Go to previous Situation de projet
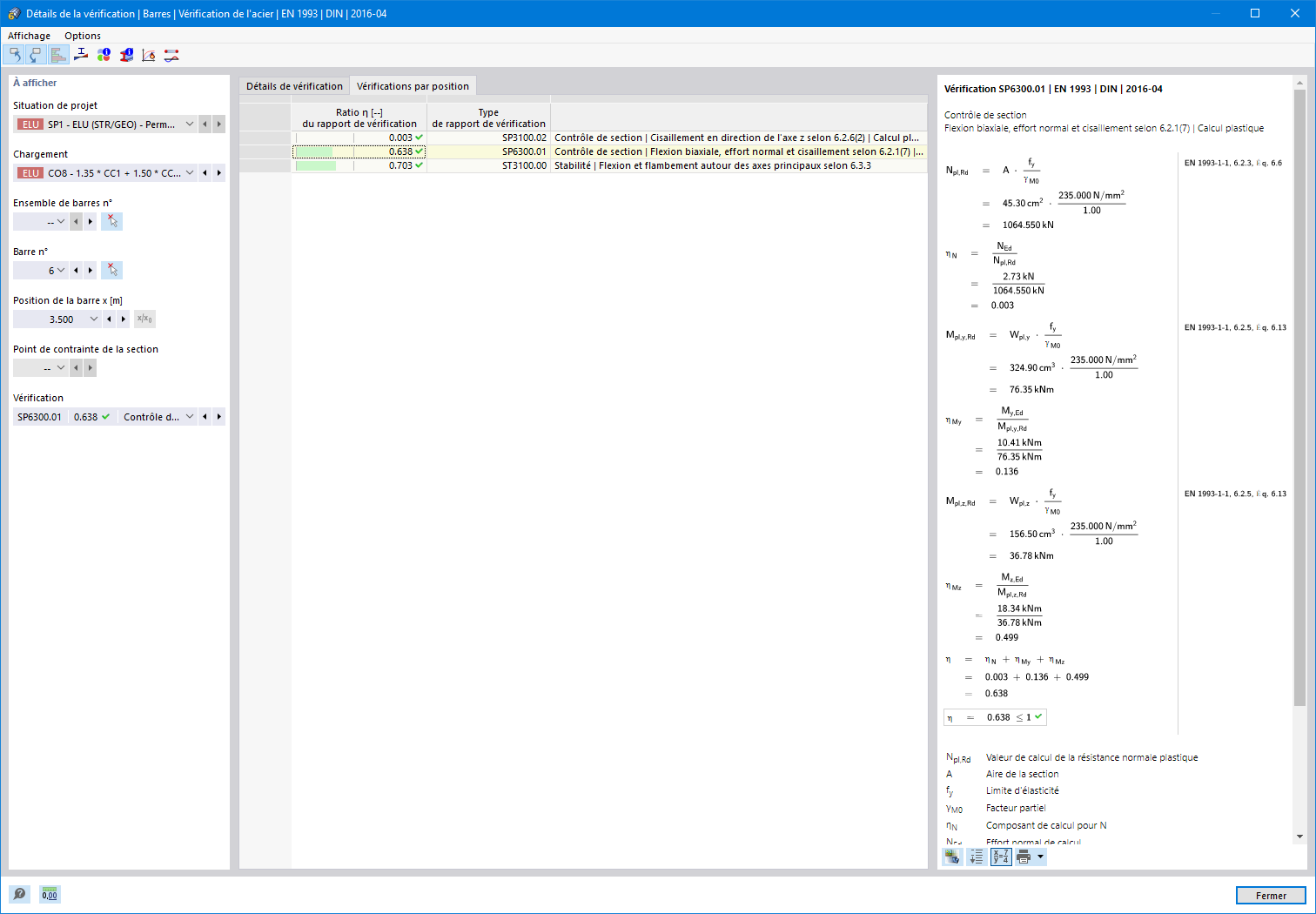The image size is (1316, 914). pos(205,124)
